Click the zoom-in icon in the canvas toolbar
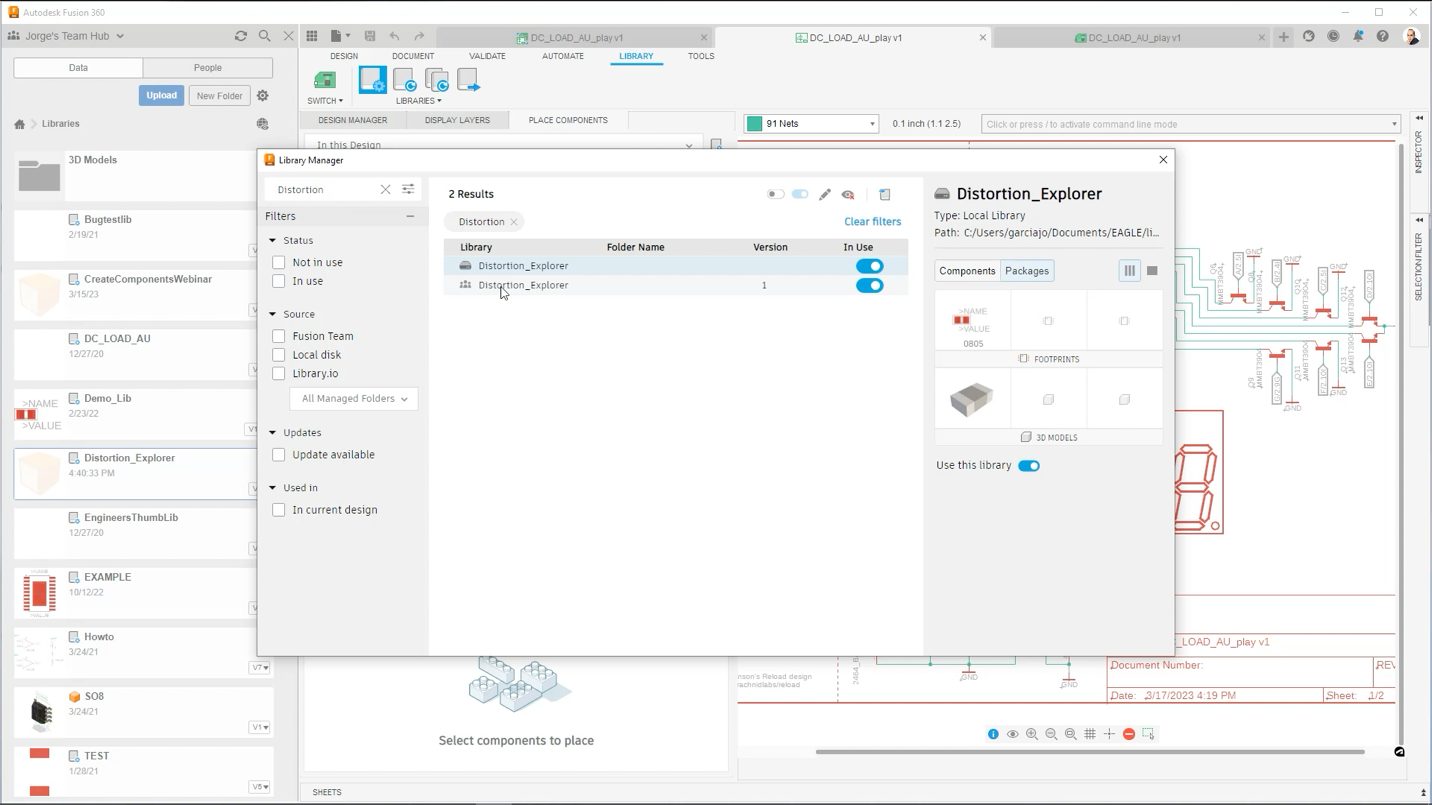1432x805 pixels. tap(1032, 733)
